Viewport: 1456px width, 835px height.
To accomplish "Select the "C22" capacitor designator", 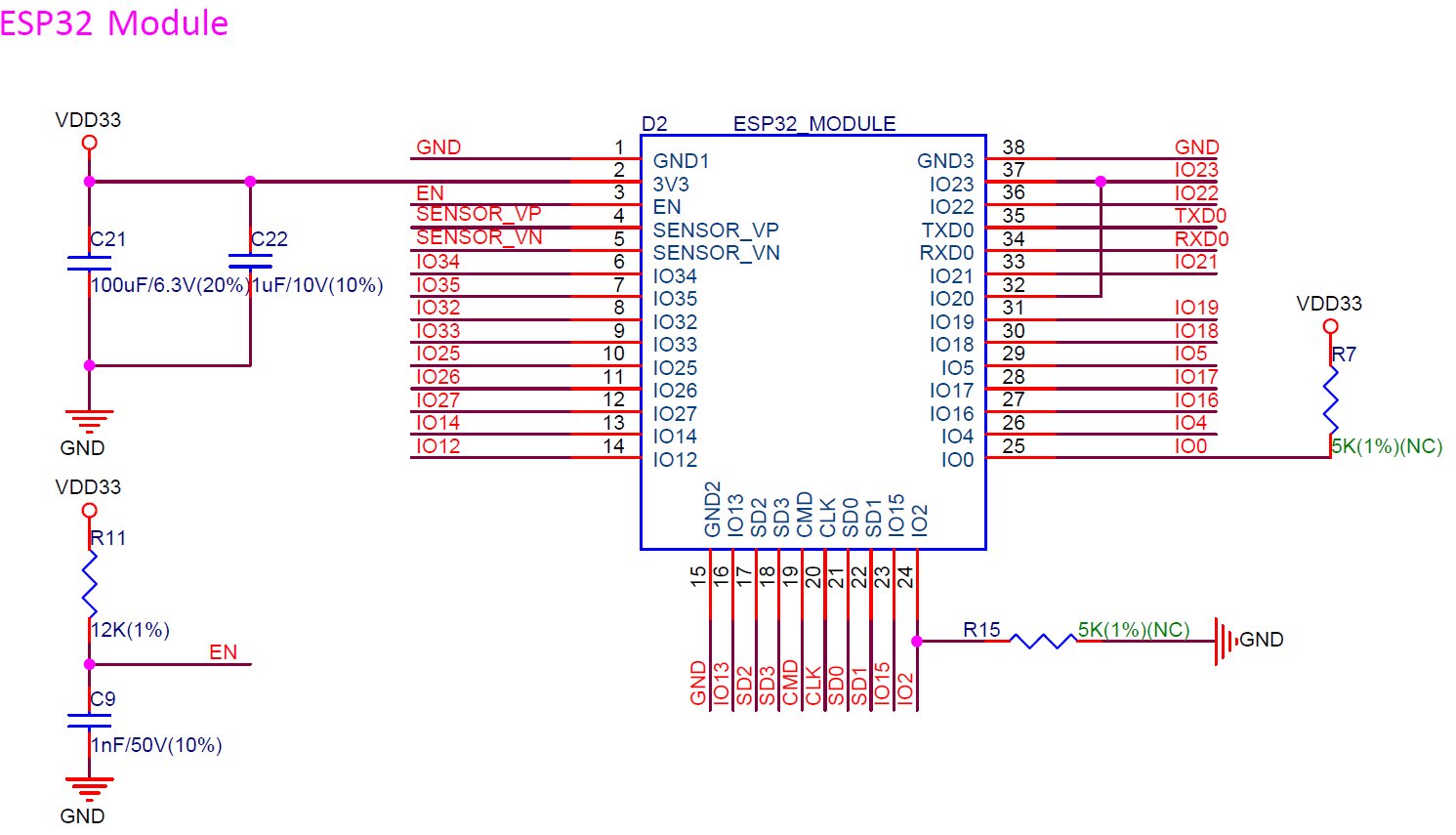I will pyautogui.click(x=270, y=239).
